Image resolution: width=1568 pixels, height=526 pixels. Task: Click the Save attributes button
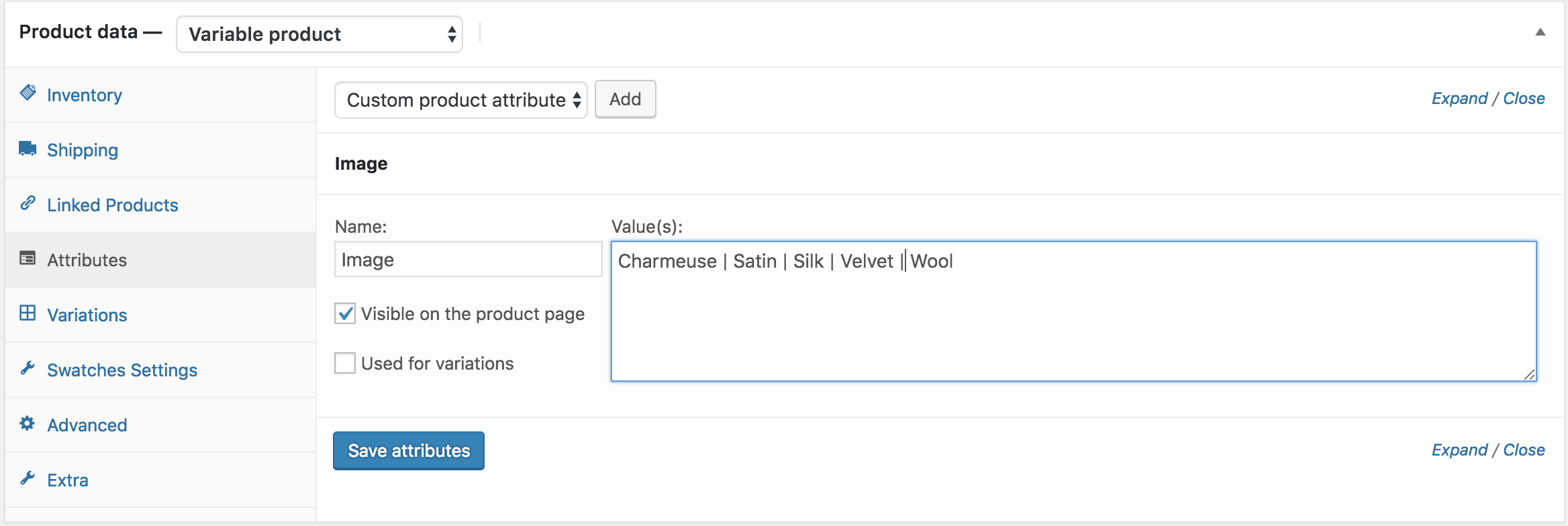[408, 450]
